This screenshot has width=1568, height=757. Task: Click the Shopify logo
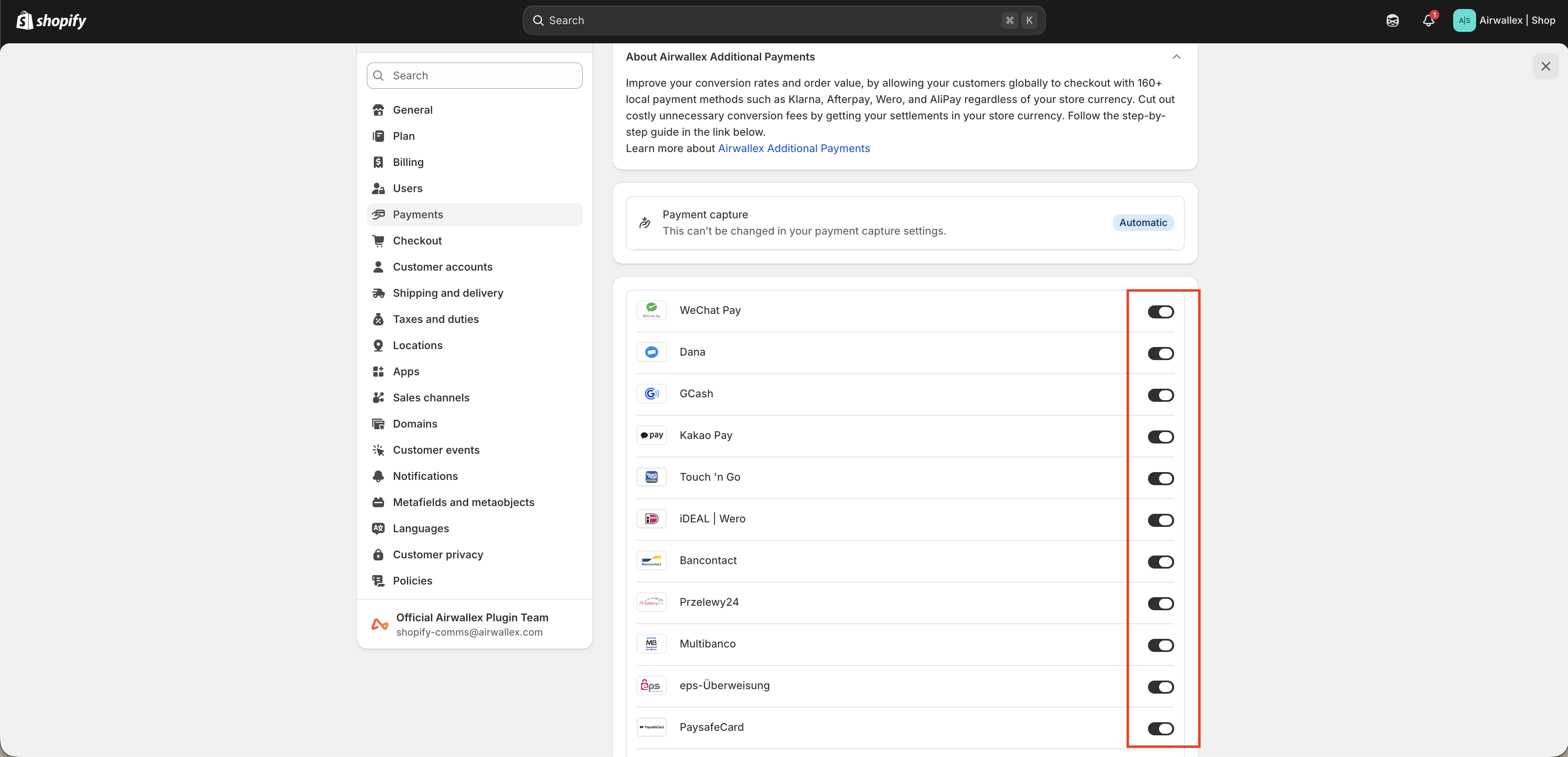(x=51, y=21)
